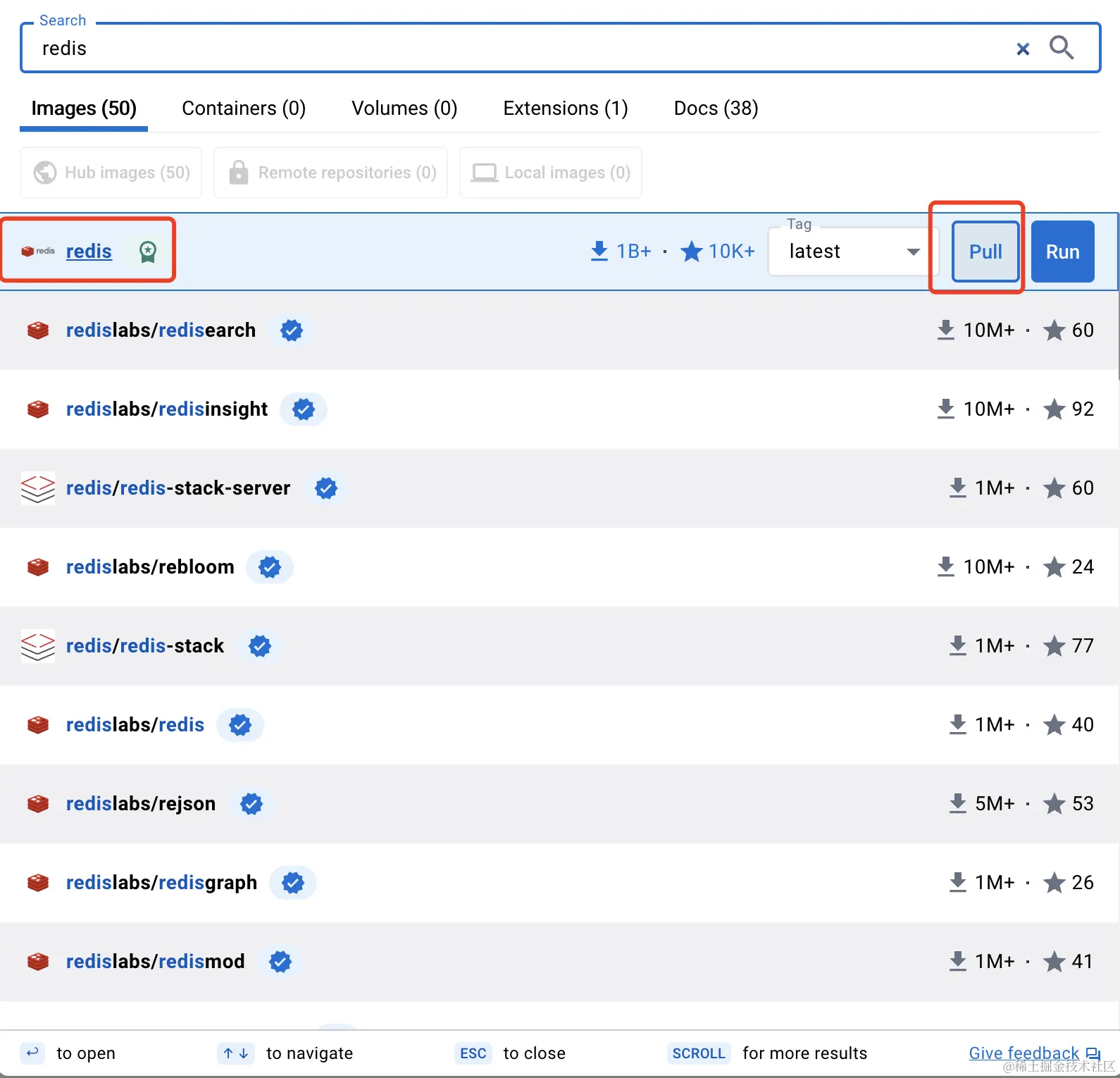Screen dimensions: 1120x1078
Task: Switch to the Volumes (0) tab
Action: click(404, 109)
